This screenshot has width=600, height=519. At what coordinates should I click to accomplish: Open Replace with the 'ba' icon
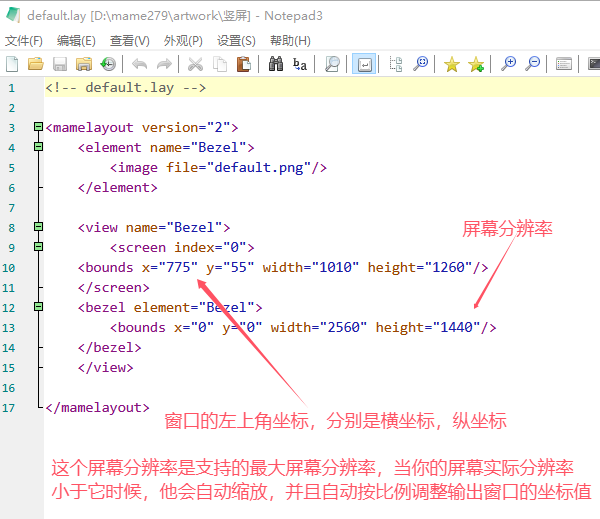[300, 64]
